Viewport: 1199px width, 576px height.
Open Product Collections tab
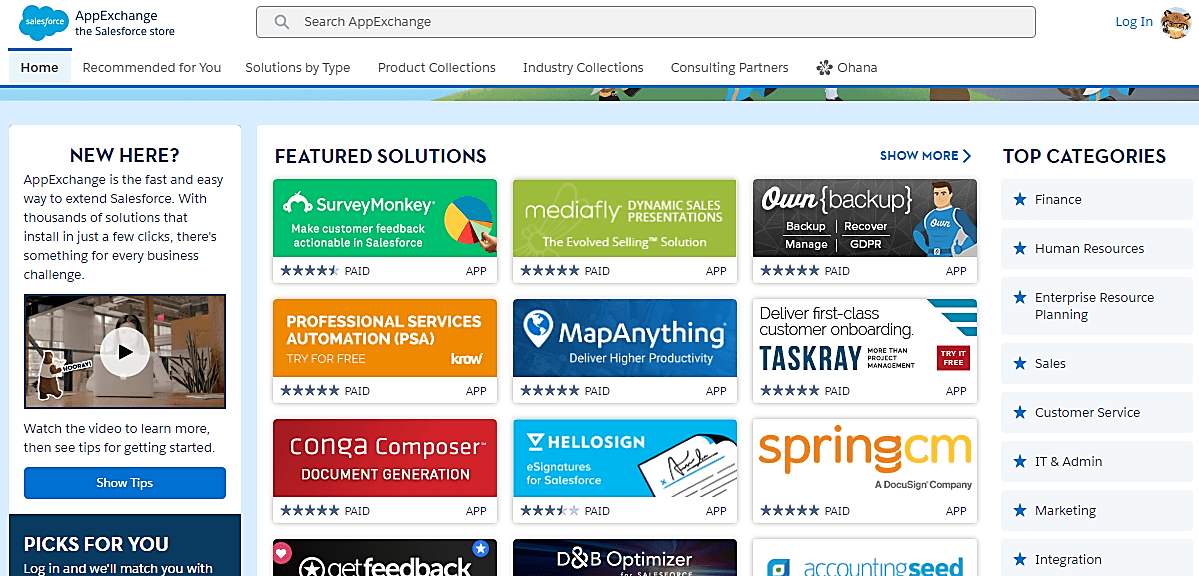click(437, 67)
